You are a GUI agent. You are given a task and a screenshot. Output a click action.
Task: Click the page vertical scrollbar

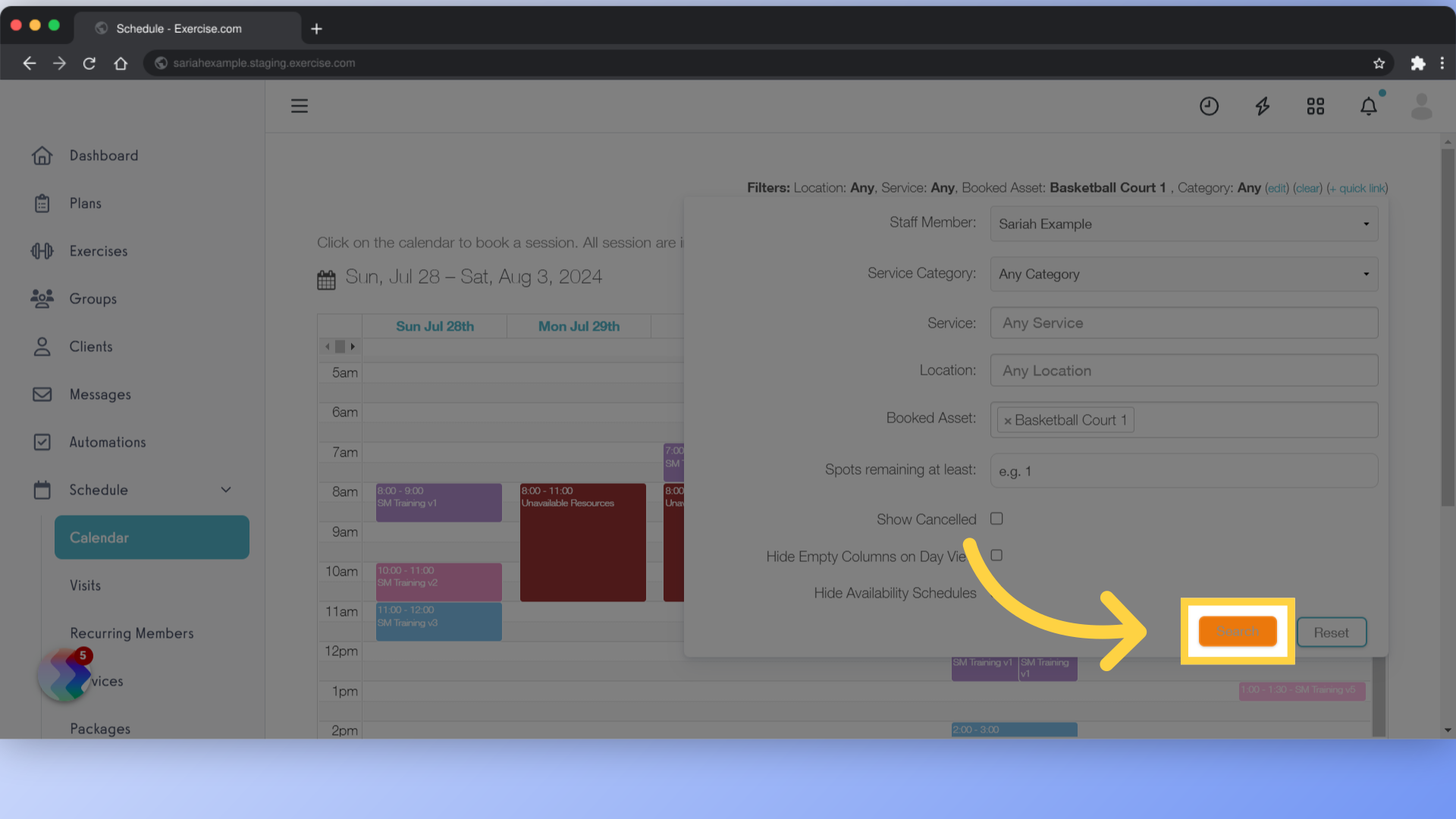pyautogui.click(x=1448, y=326)
